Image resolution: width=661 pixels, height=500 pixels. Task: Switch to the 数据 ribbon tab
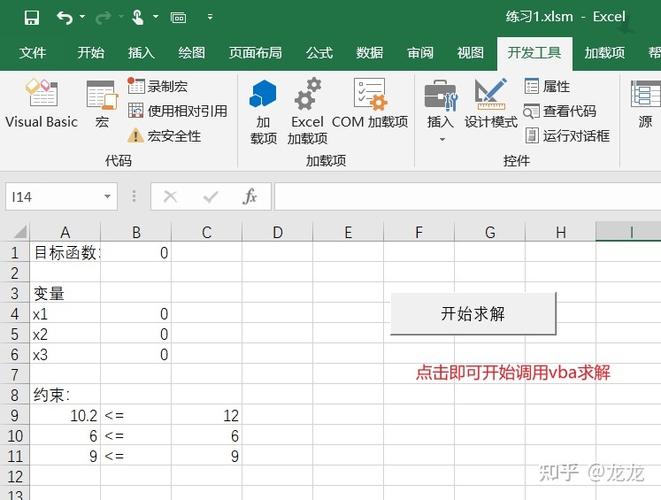point(370,53)
